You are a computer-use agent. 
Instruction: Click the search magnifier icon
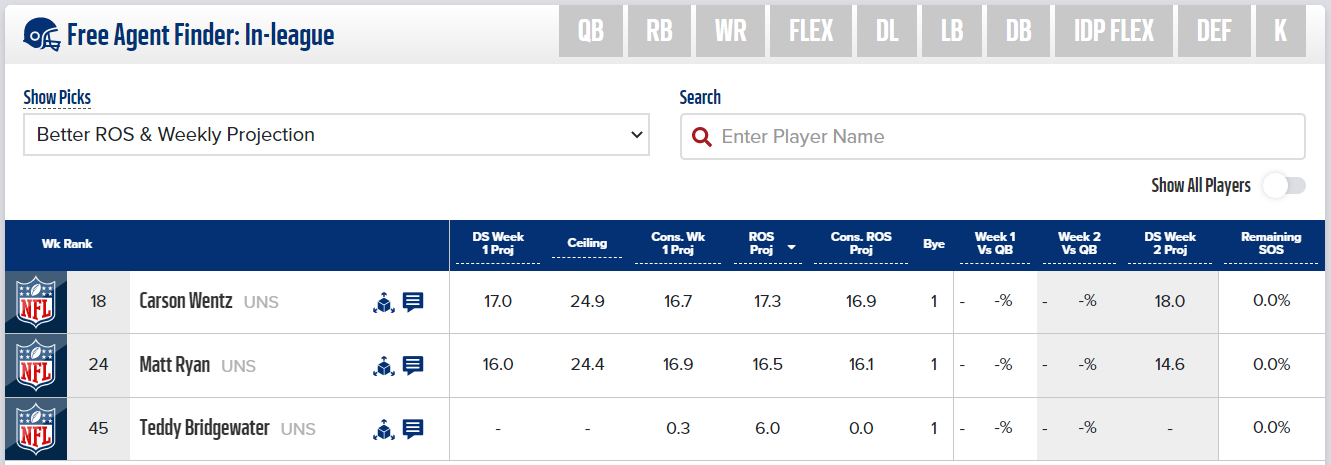click(x=702, y=137)
